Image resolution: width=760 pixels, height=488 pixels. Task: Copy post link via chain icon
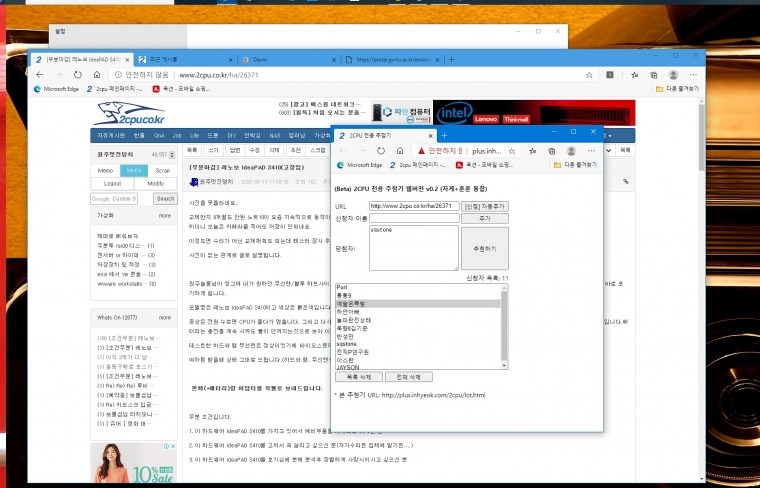tap(626, 182)
